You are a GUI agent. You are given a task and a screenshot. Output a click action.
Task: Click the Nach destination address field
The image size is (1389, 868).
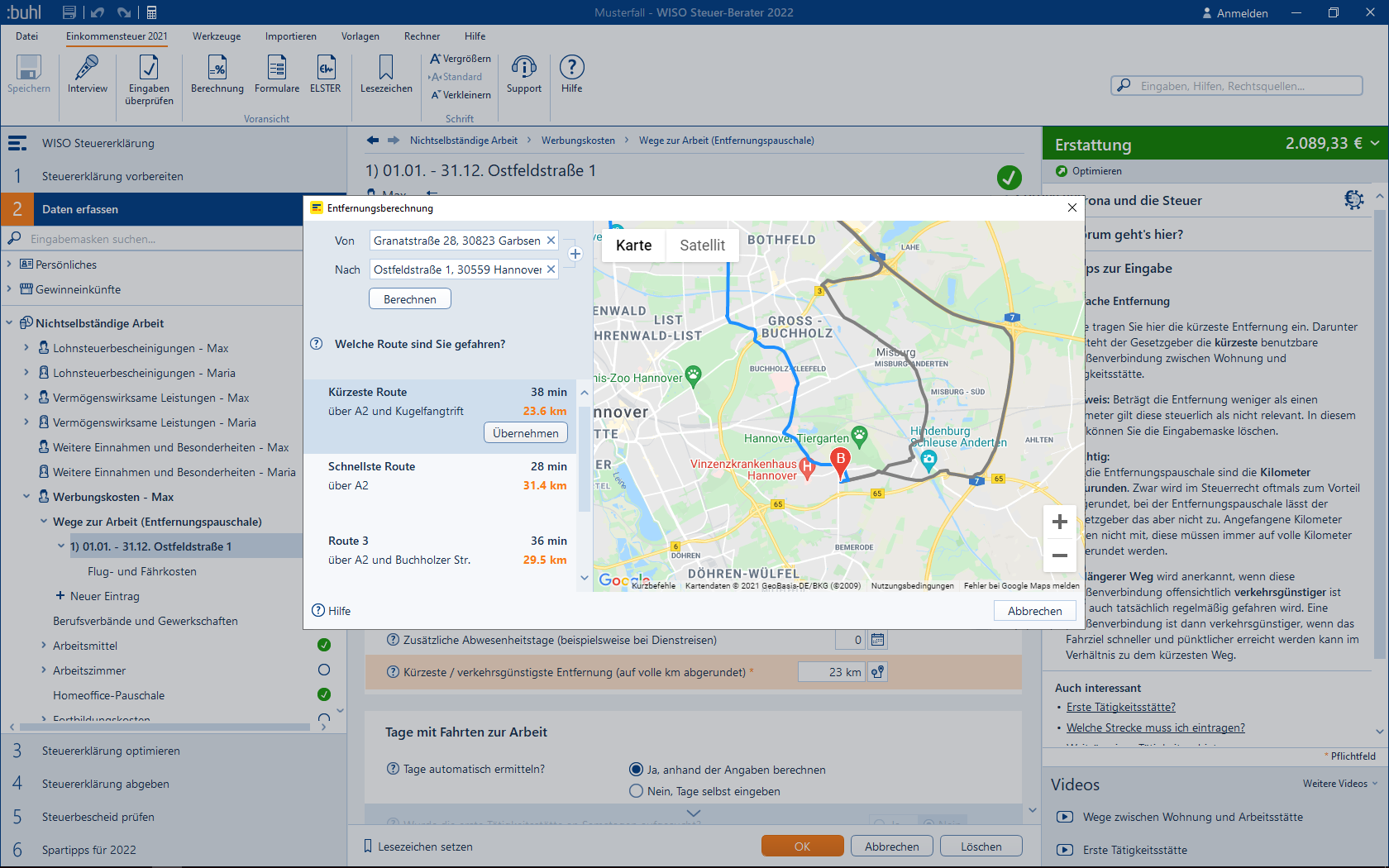457,269
